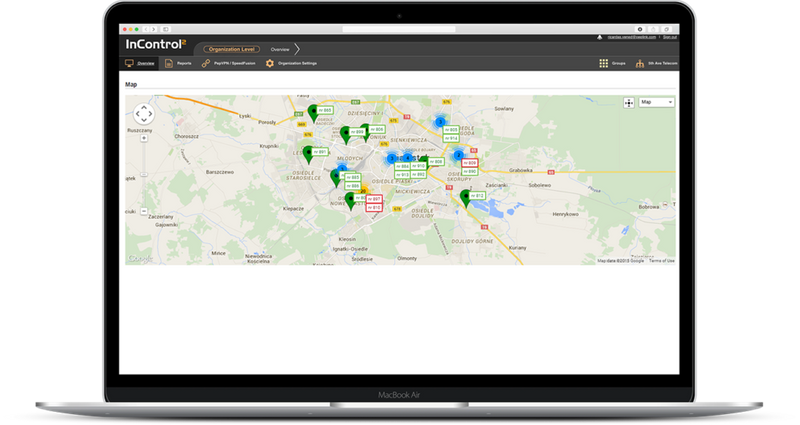Select device label nr 885
The width and height of the screenshot is (800, 425).
[x=353, y=178]
